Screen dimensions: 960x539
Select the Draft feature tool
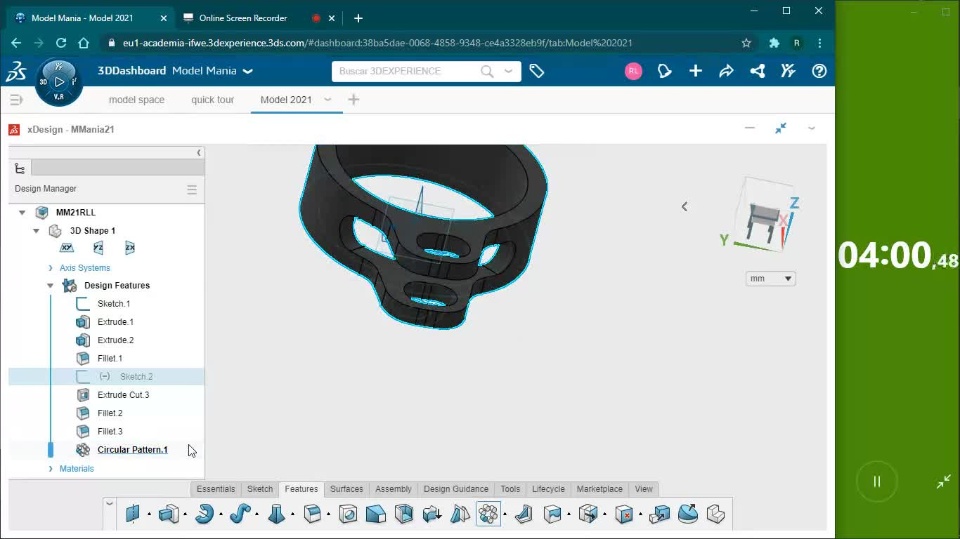coord(376,514)
